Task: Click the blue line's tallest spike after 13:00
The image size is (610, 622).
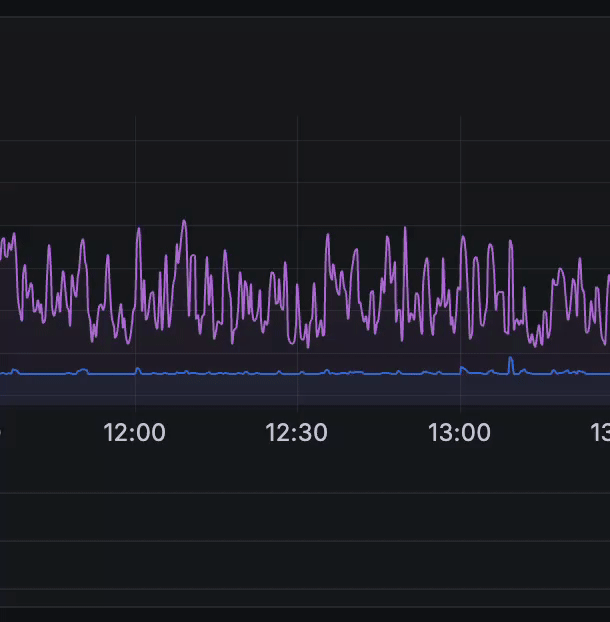Action: pos(510,359)
